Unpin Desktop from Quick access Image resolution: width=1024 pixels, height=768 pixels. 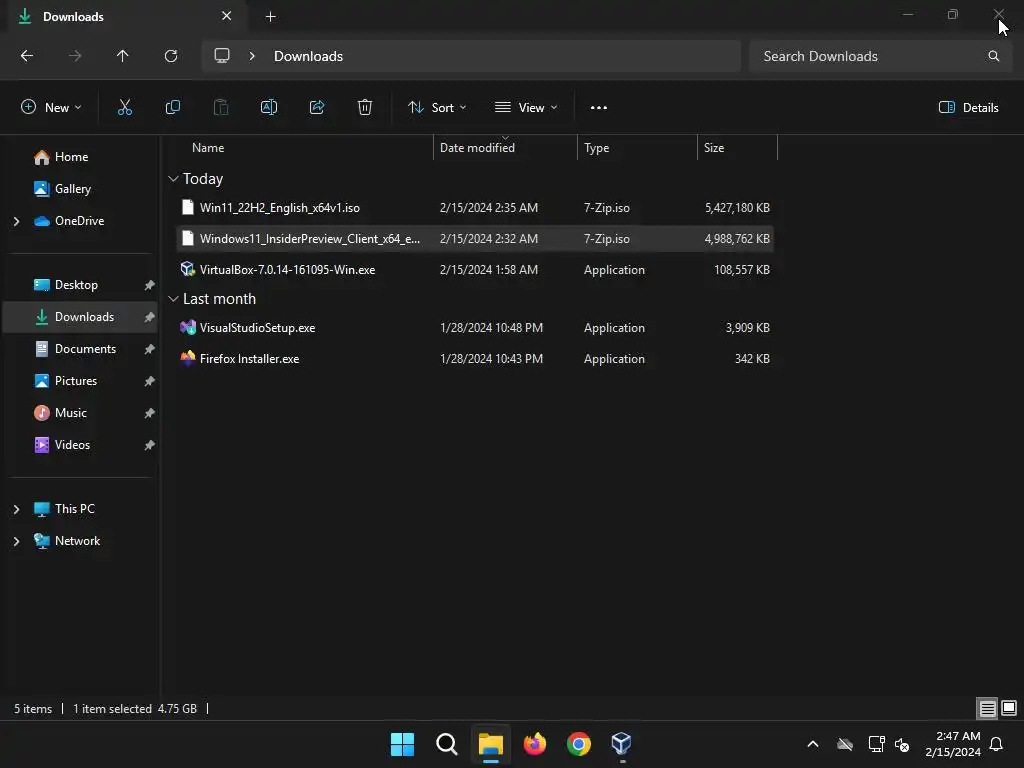pos(150,285)
